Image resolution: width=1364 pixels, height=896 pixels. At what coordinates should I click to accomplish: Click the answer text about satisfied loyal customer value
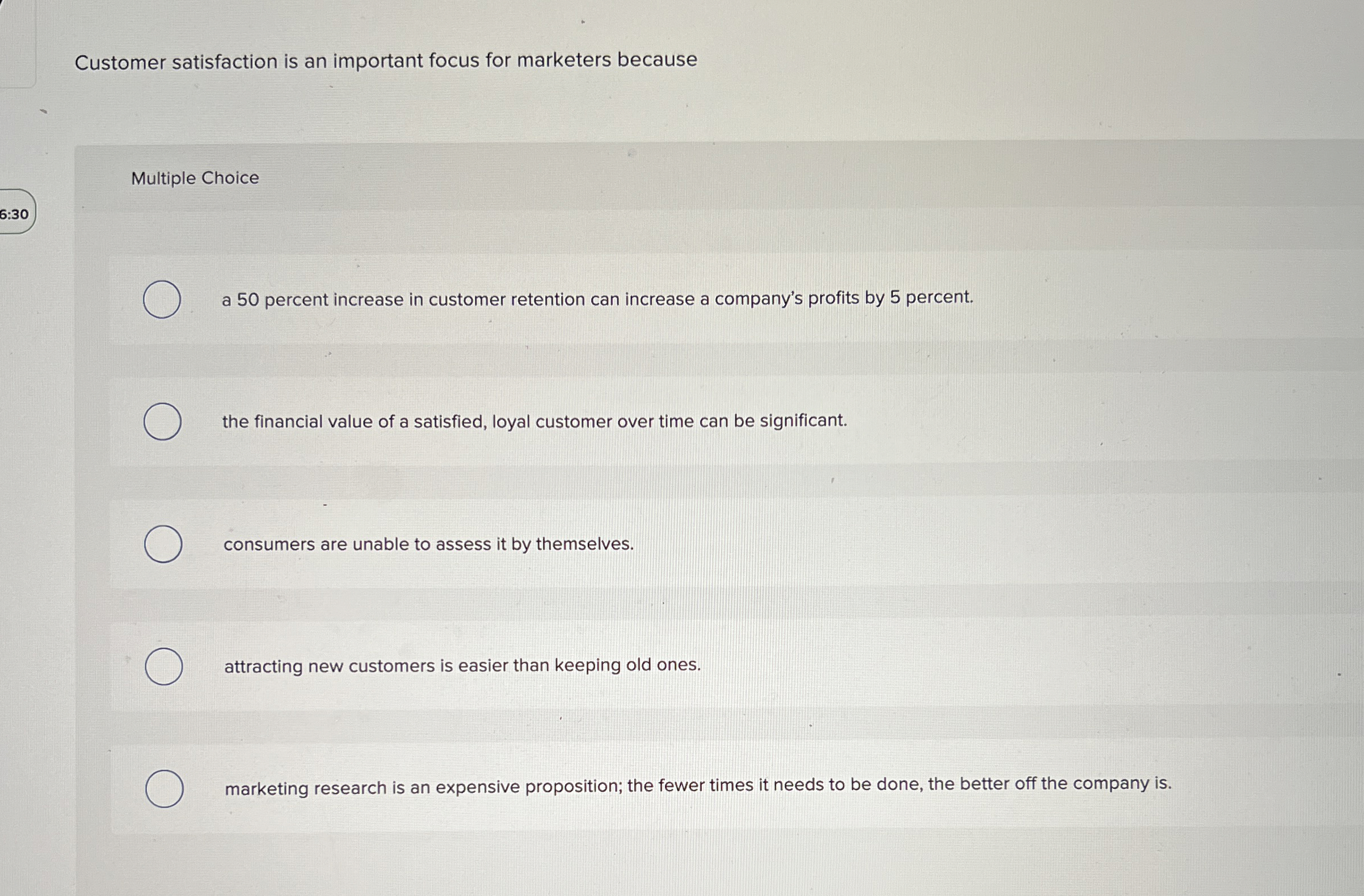pos(534,422)
